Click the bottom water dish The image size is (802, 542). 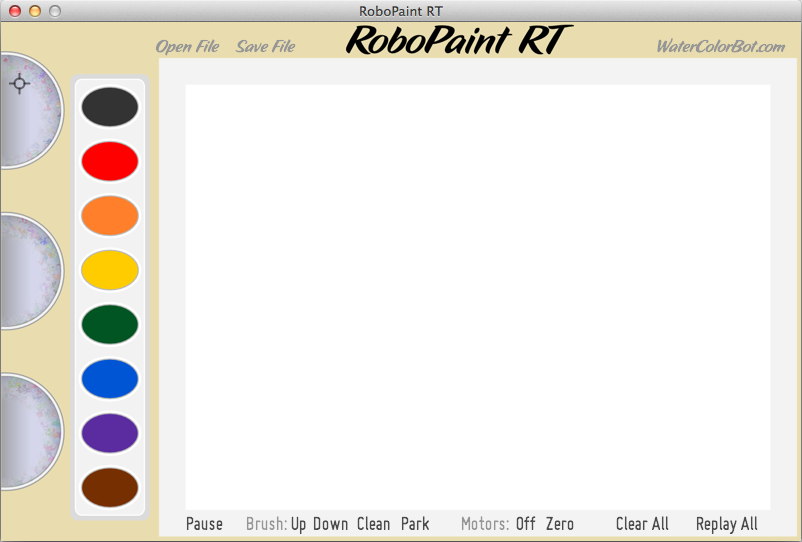(x=31, y=432)
